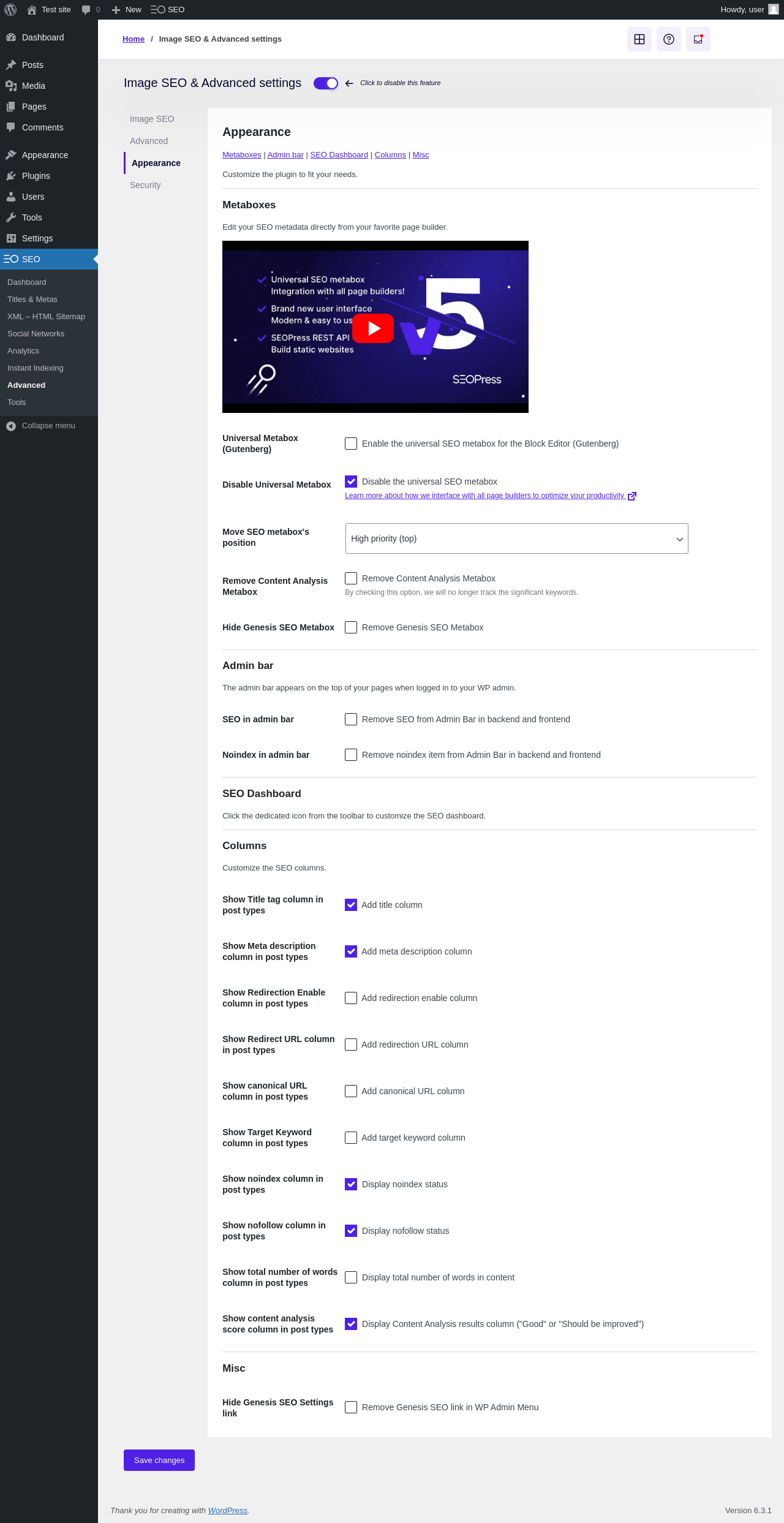Open Dashboard in WordPress sidebar

point(49,37)
